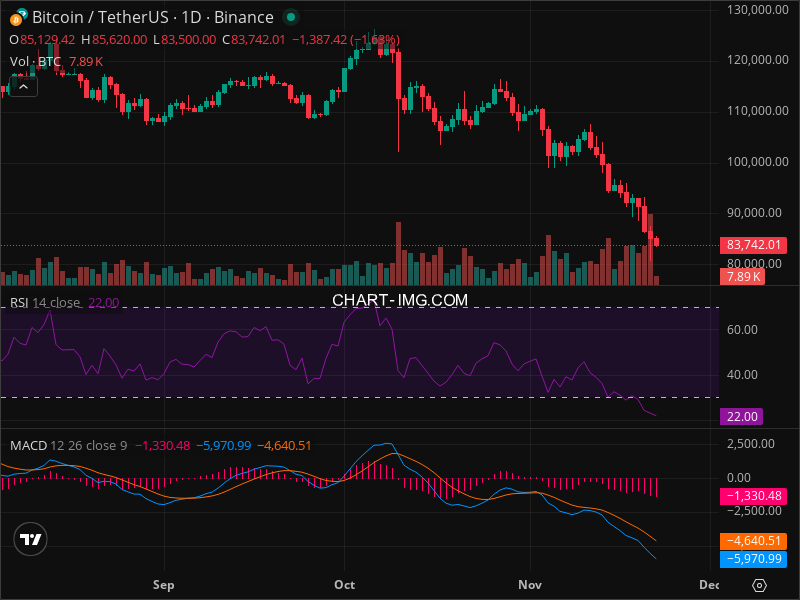Click the CHART-IMG.COM watermark text

tap(400, 300)
